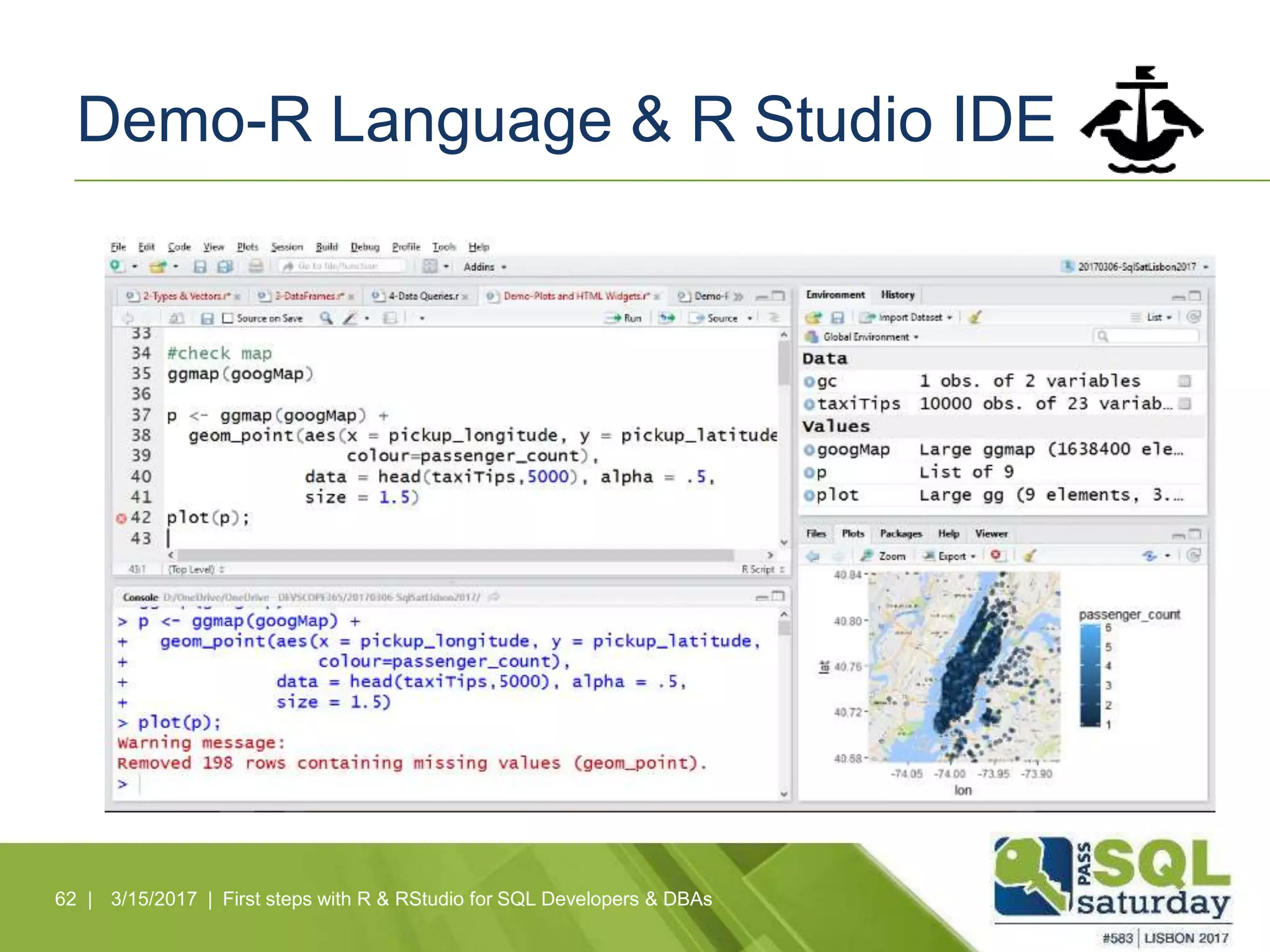The image size is (1270, 952).
Task: Switch to the History tab
Action: [897, 295]
